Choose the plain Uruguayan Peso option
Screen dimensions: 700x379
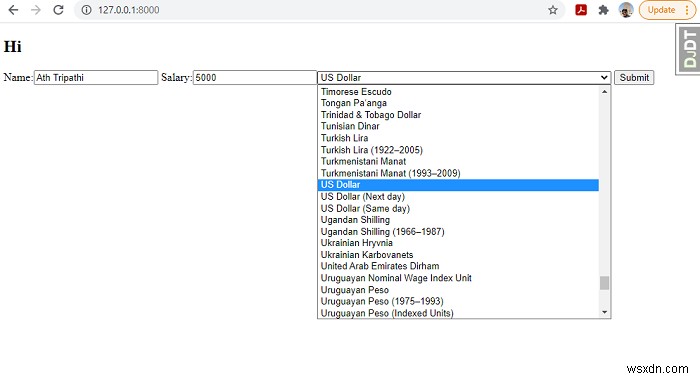(x=458, y=290)
